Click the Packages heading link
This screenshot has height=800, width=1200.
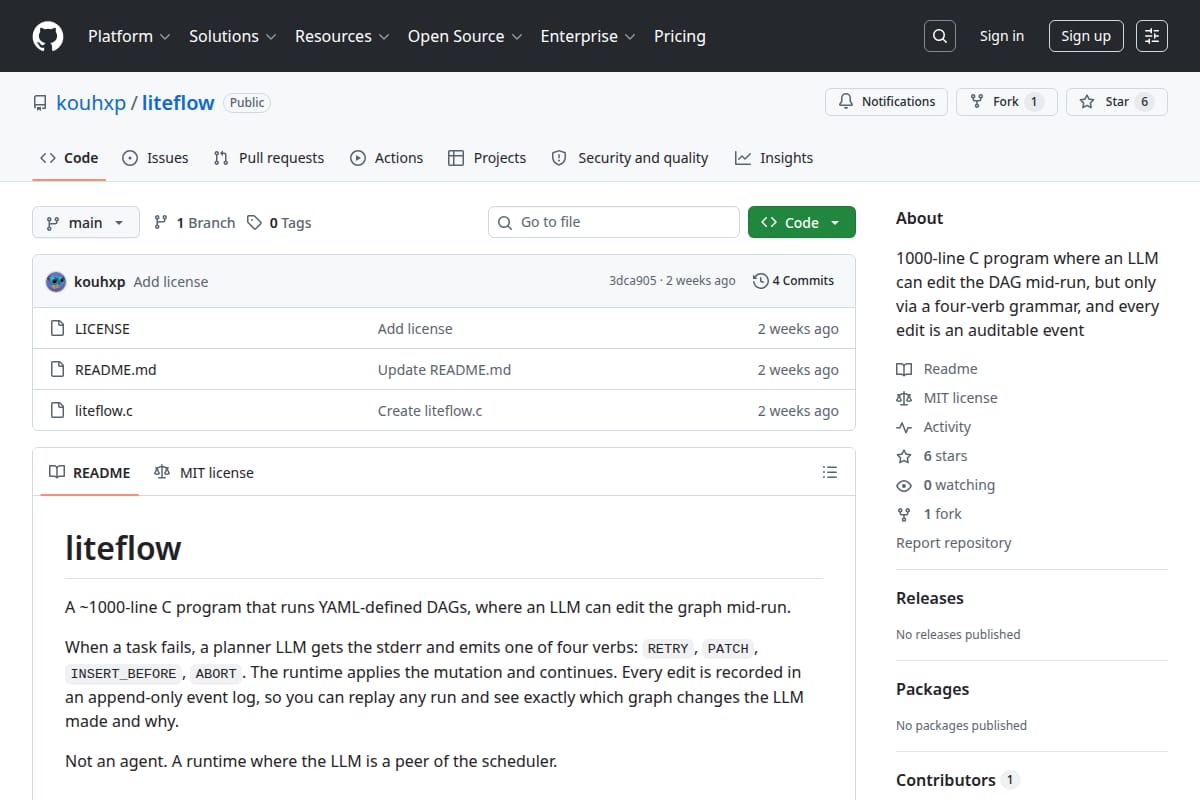[x=932, y=689]
